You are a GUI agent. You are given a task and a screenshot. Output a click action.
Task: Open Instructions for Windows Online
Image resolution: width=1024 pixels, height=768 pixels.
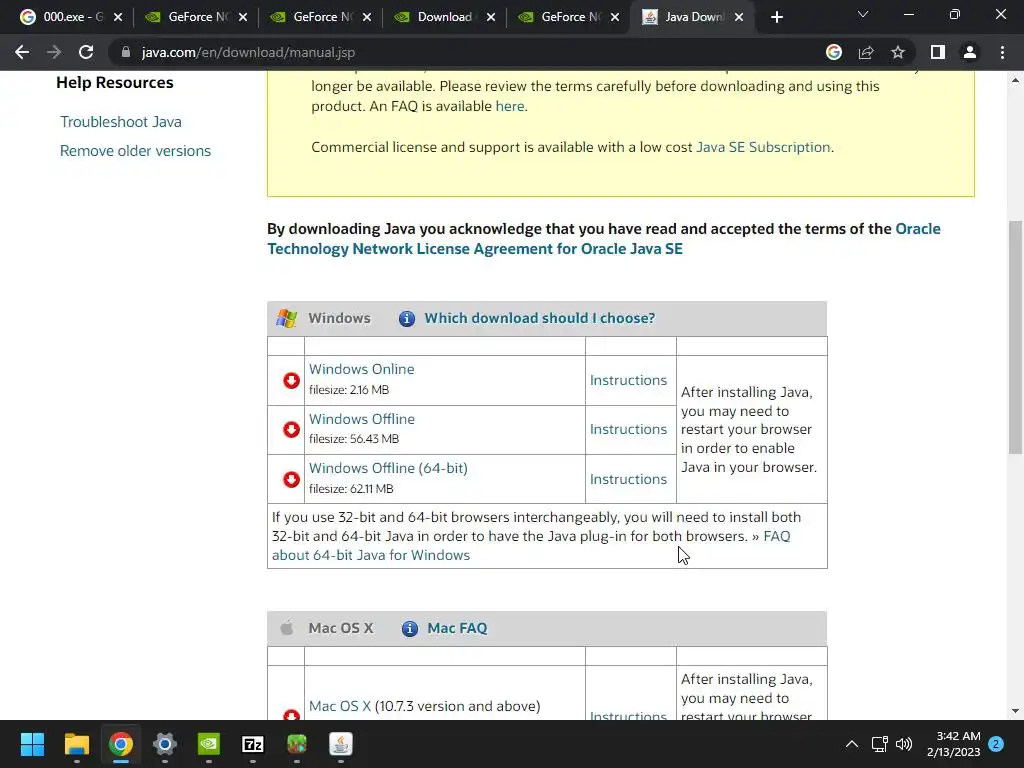628,380
